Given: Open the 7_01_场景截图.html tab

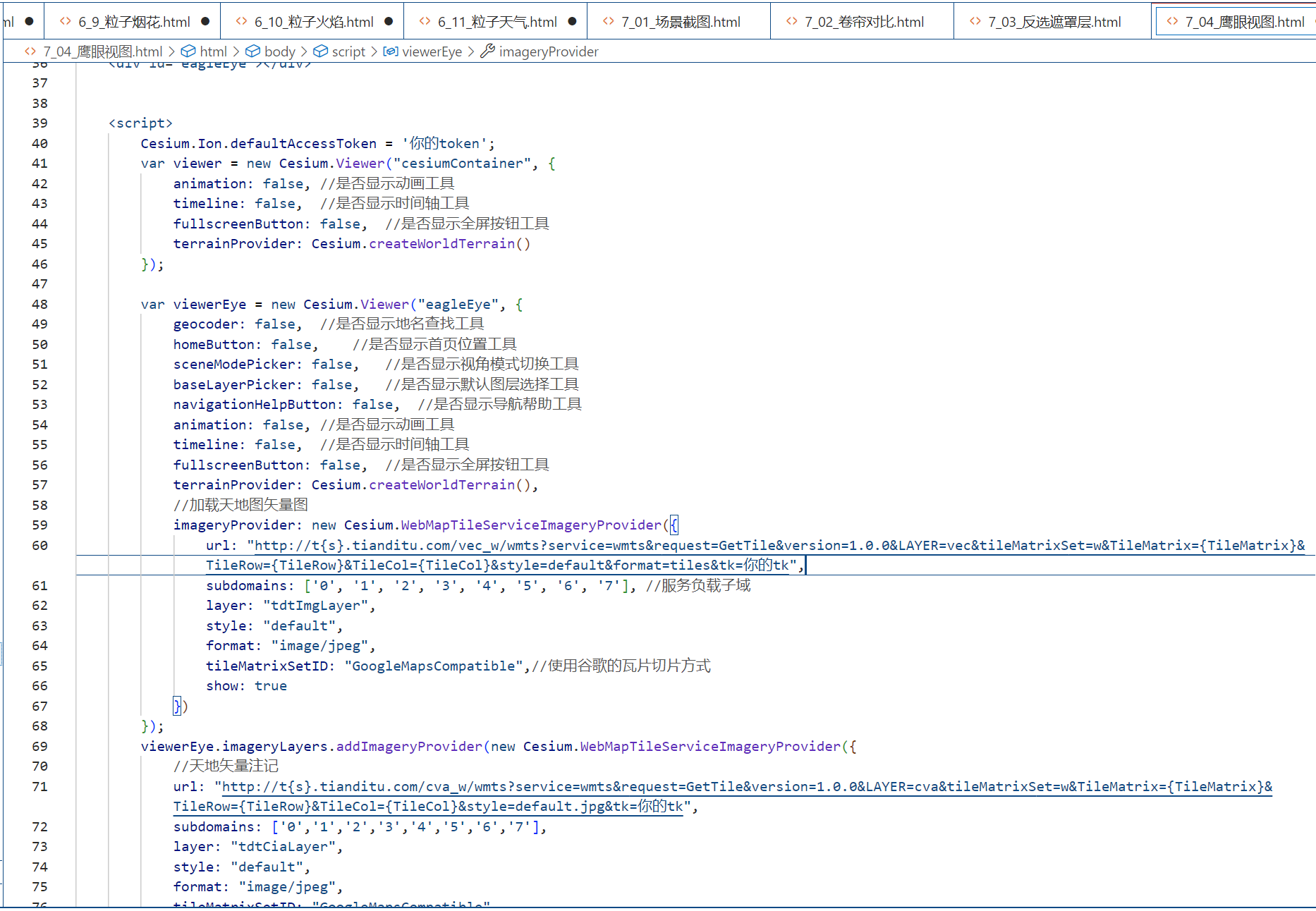Looking at the screenshot, I should point(679,22).
